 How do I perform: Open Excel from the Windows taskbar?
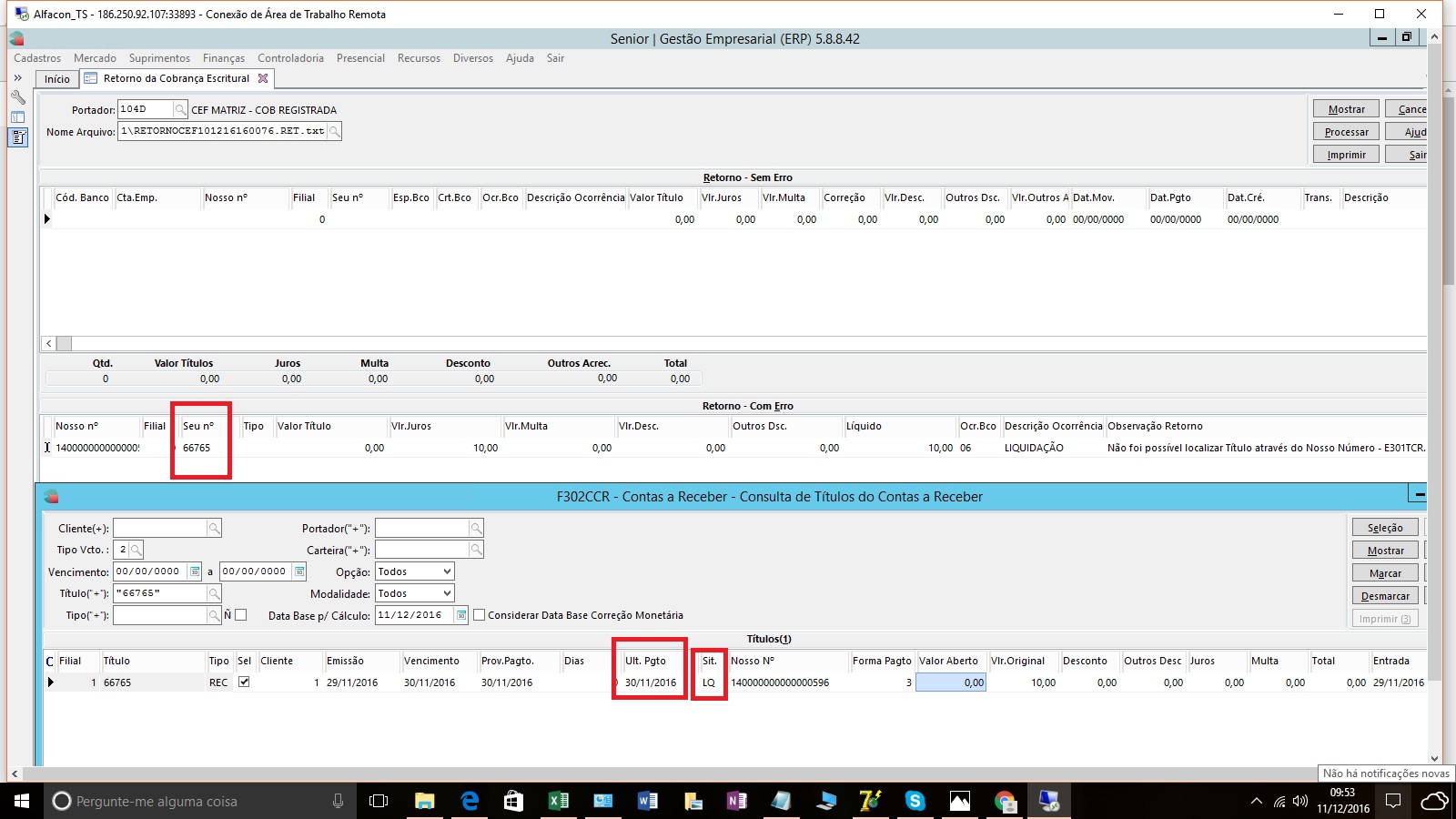coord(558,801)
